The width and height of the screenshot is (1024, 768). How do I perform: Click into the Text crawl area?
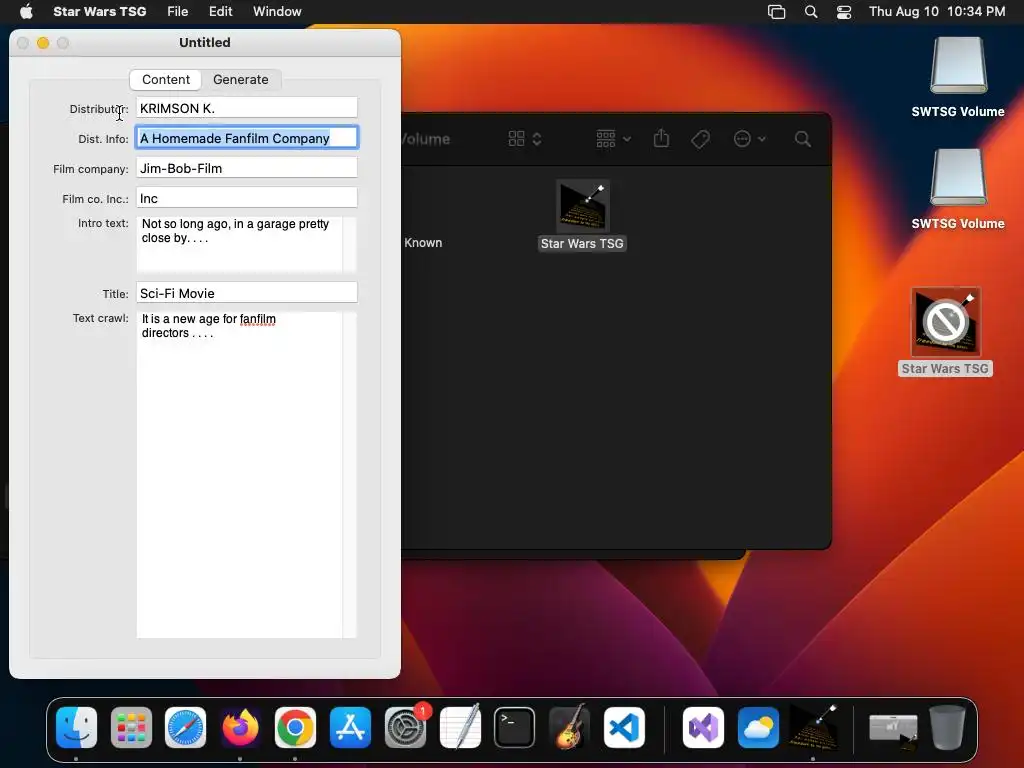(239, 475)
